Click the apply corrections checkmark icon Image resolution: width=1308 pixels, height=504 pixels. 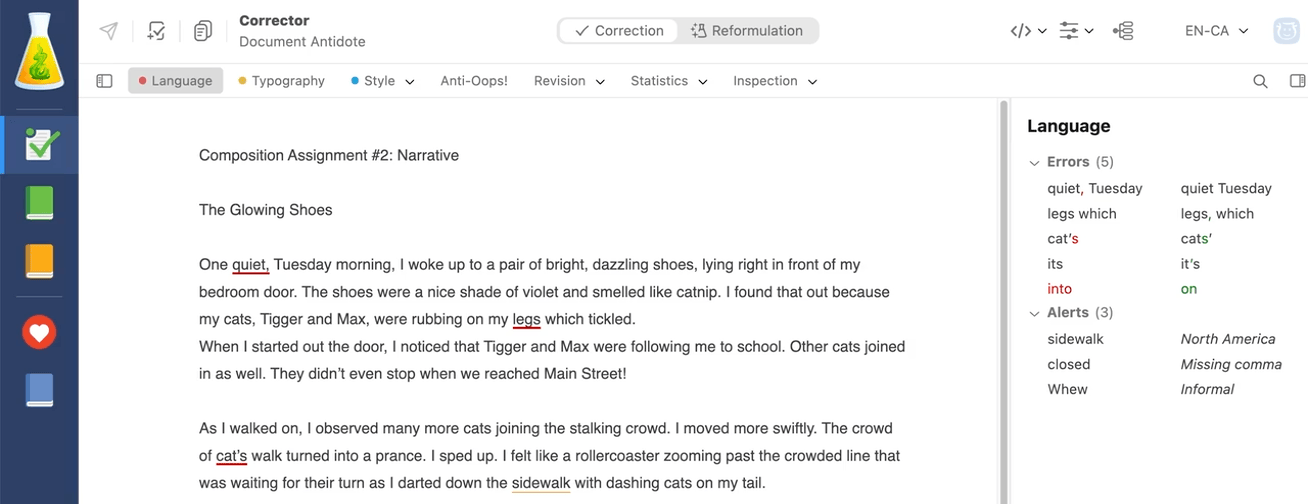pos(156,31)
